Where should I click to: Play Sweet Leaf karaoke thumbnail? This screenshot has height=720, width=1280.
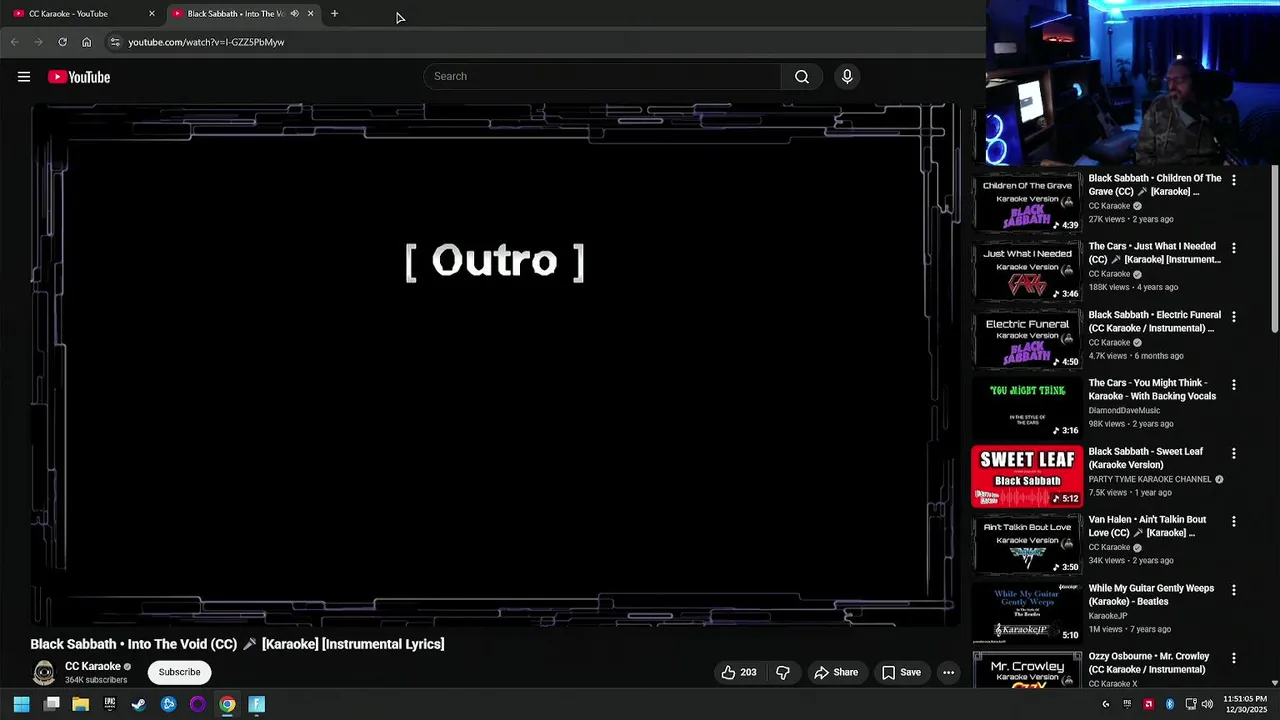[x=1027, y=476]
